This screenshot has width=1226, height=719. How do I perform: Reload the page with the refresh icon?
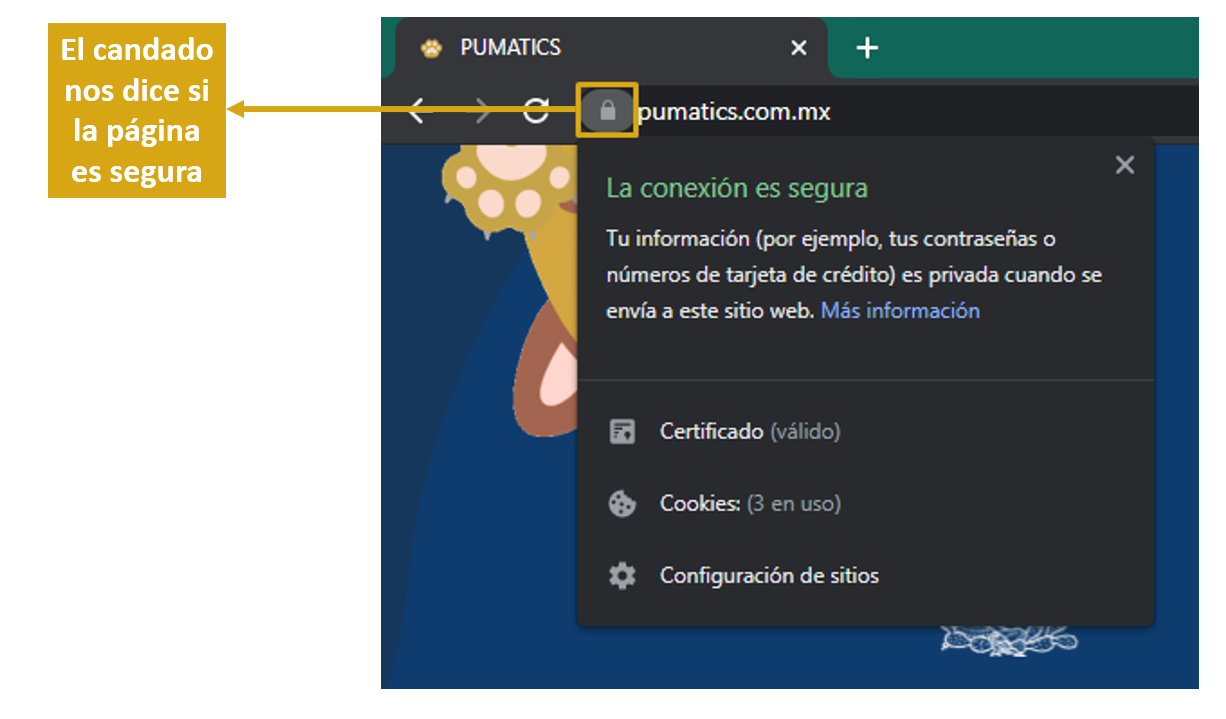[x=536, y=111]
